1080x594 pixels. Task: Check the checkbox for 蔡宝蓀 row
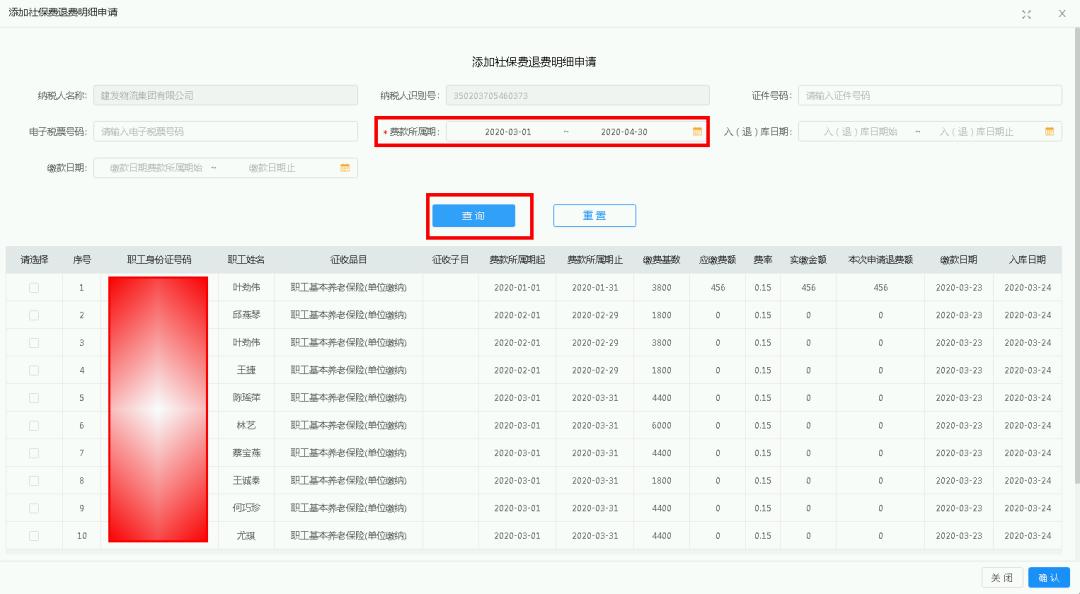click(34, 452)
